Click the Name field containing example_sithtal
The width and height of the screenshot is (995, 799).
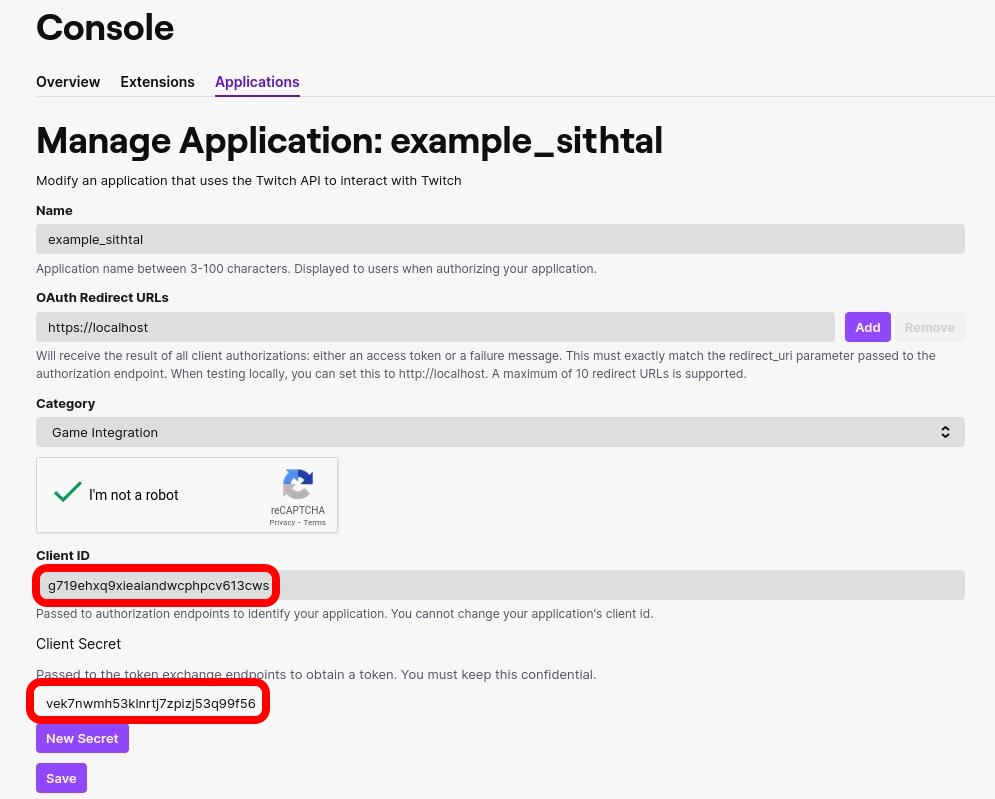coord(500,239)
